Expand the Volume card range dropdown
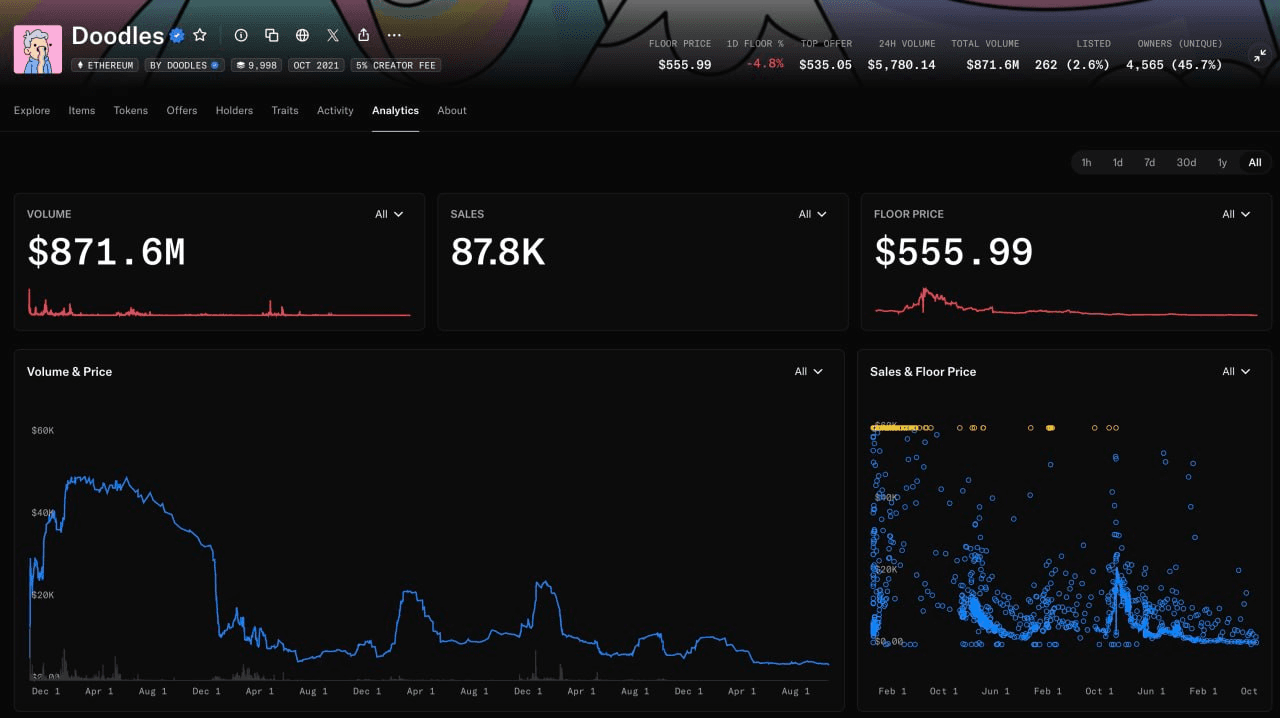 (x=389, y=214)
